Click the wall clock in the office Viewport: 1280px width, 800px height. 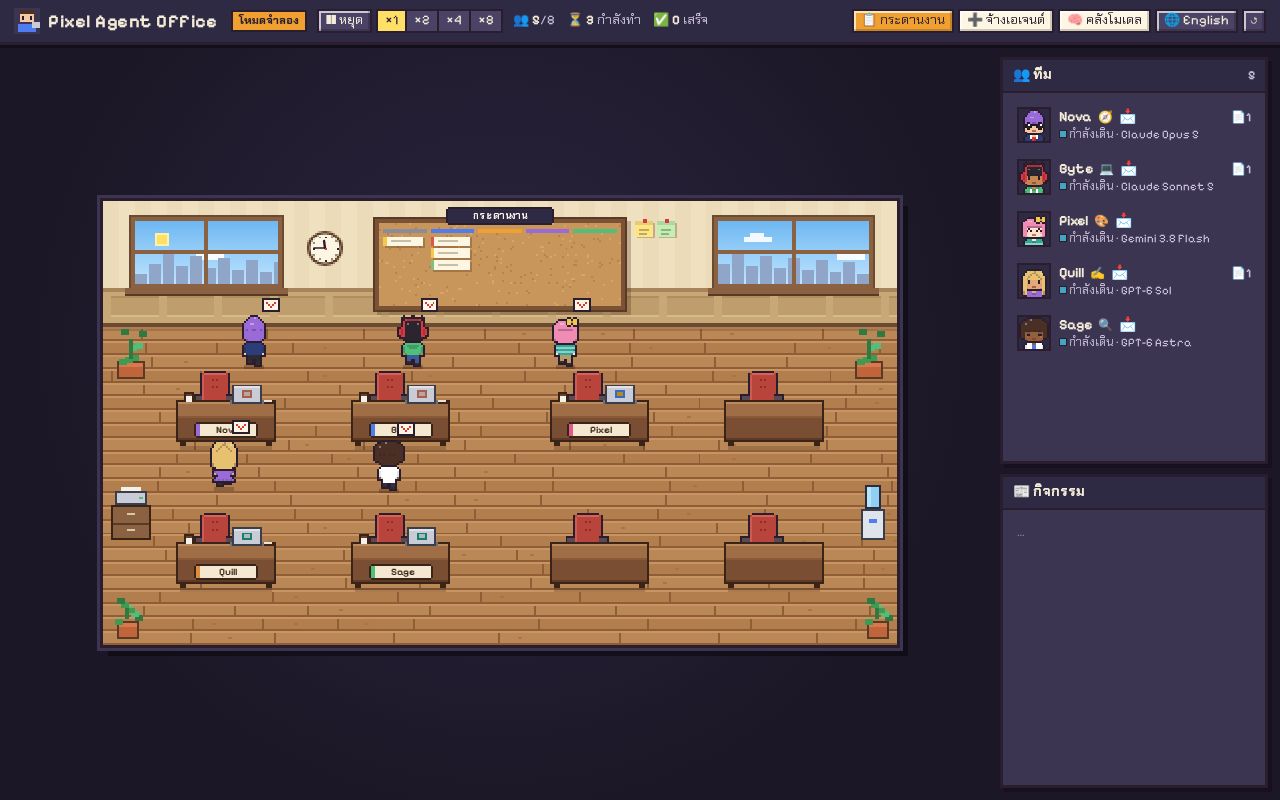(x=325, y=248)
